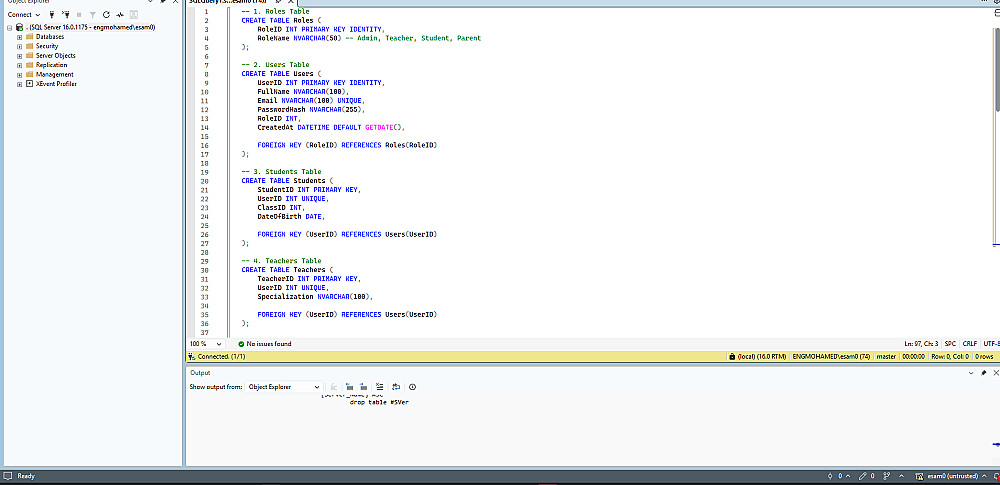Click the (local) (16.0 RTM) server status
The width and height of the screenshot is (1000, 485).
tap(761, 357)
